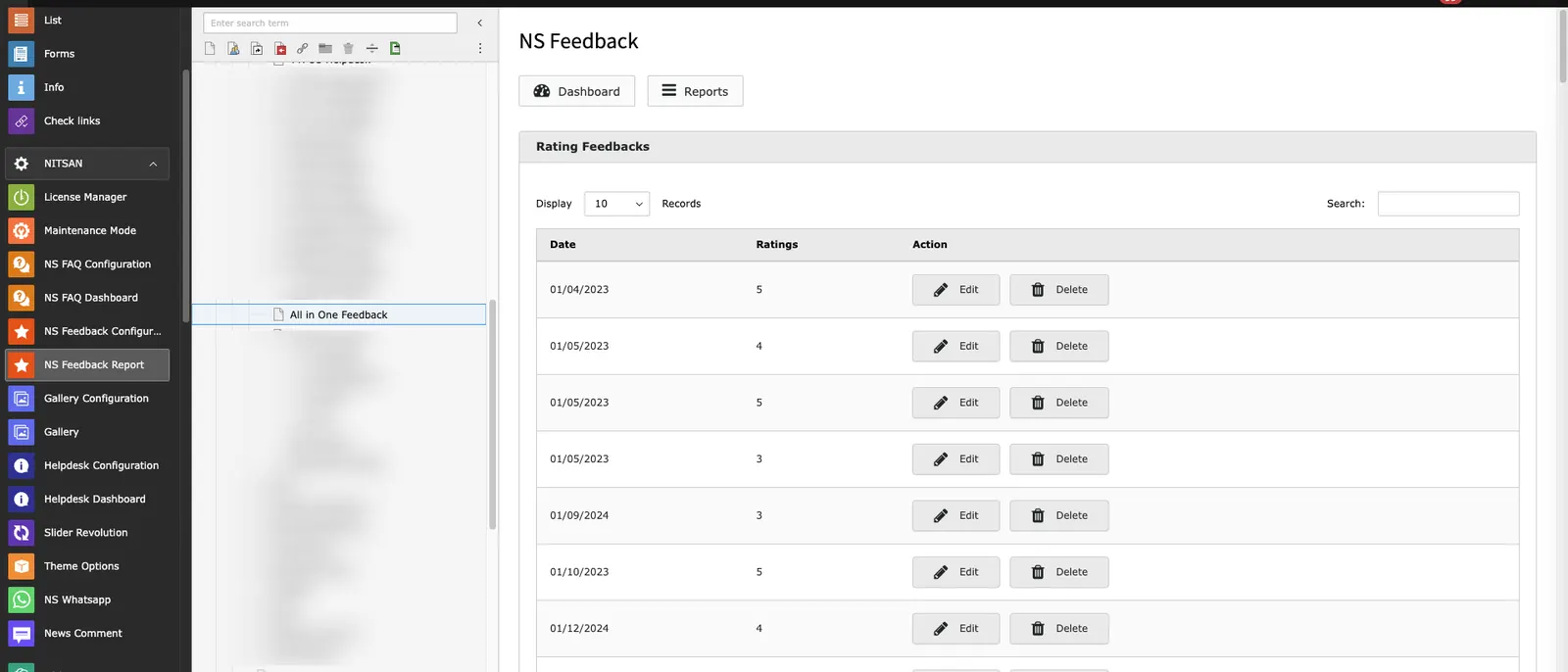Edit the 01/04/2023 feedback
1568x672 pixels.
point(955,290)
